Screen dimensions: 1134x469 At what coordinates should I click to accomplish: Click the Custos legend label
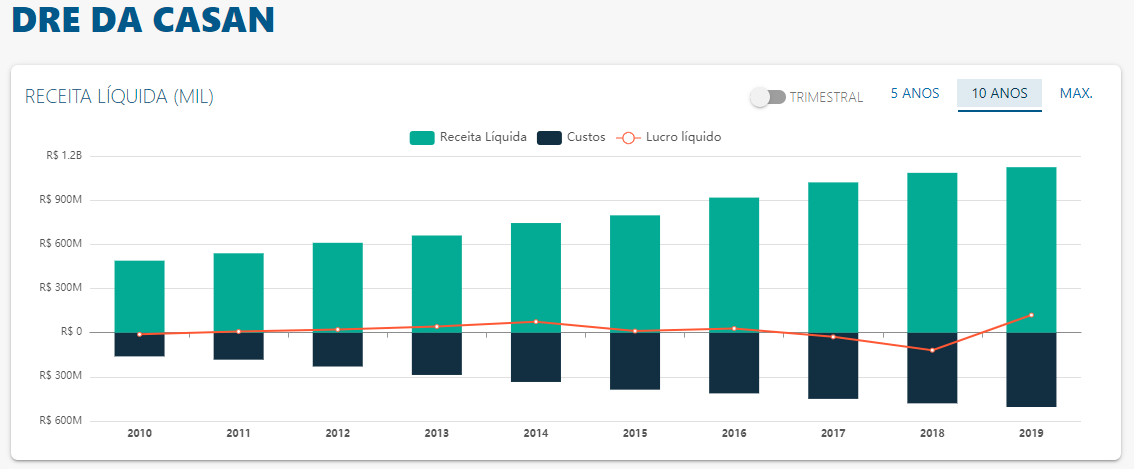(587, 138)
